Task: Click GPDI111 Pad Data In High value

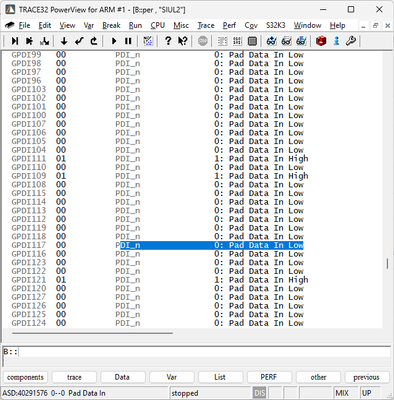Action: tap(261, 159)
